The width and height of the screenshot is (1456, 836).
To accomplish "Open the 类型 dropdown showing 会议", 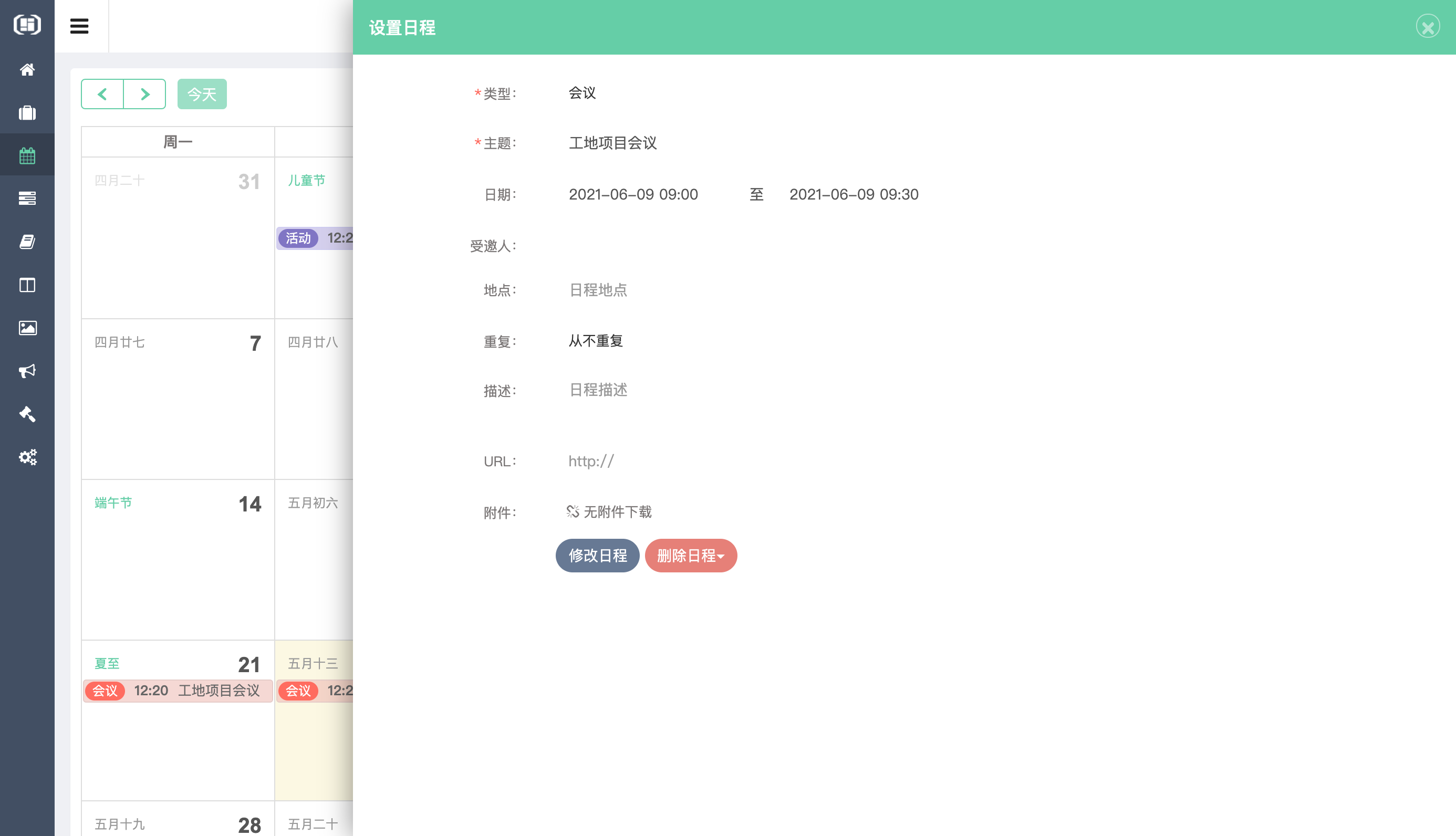I will [582, 93].
